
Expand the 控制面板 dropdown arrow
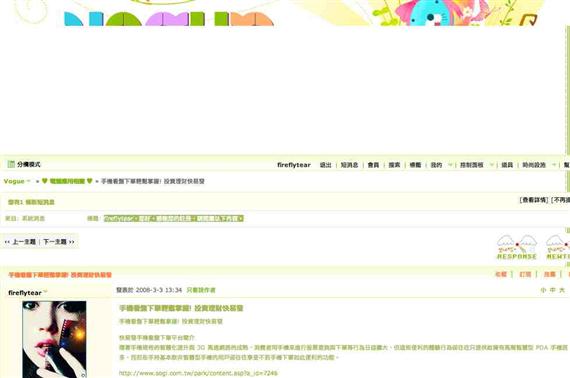[x=491, y=165]
